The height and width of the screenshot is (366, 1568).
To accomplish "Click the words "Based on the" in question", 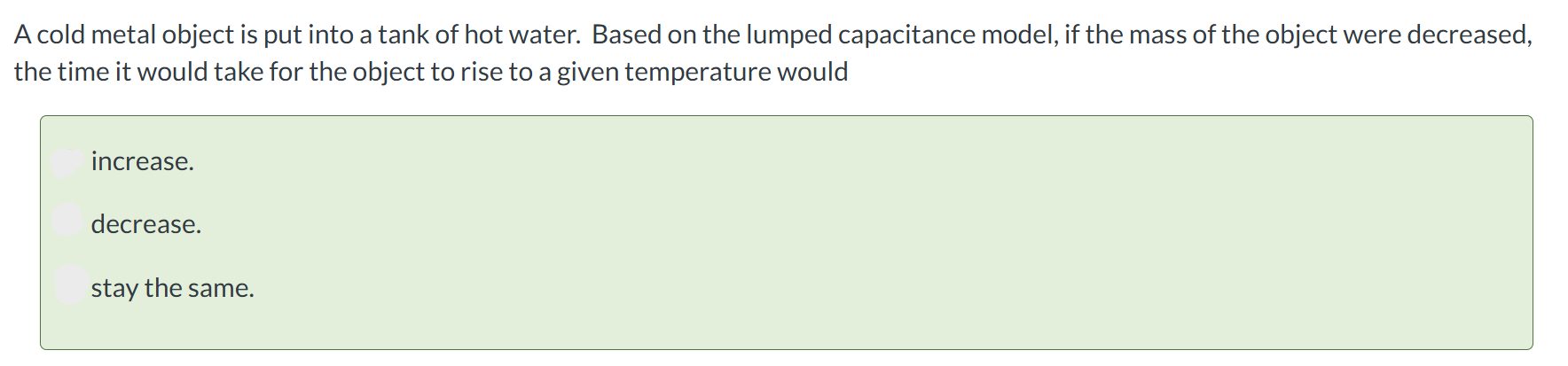I will [x=667, y=35].
